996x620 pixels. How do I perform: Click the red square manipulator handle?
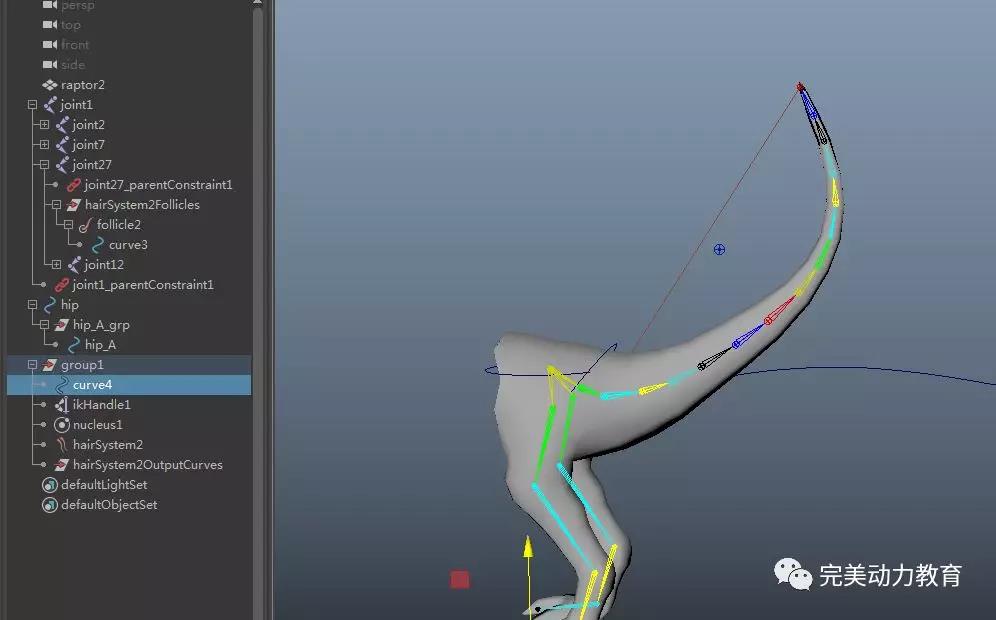click(460, 579)
